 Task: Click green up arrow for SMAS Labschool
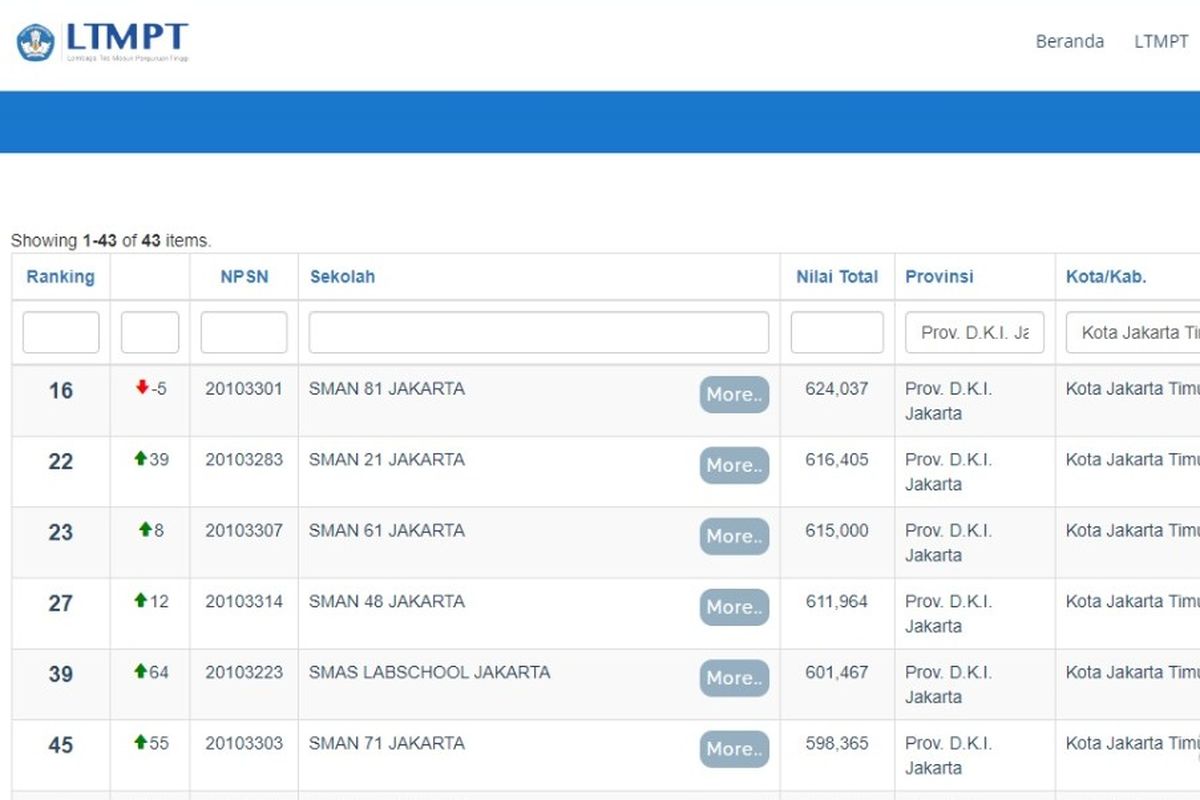pos(140,672)
